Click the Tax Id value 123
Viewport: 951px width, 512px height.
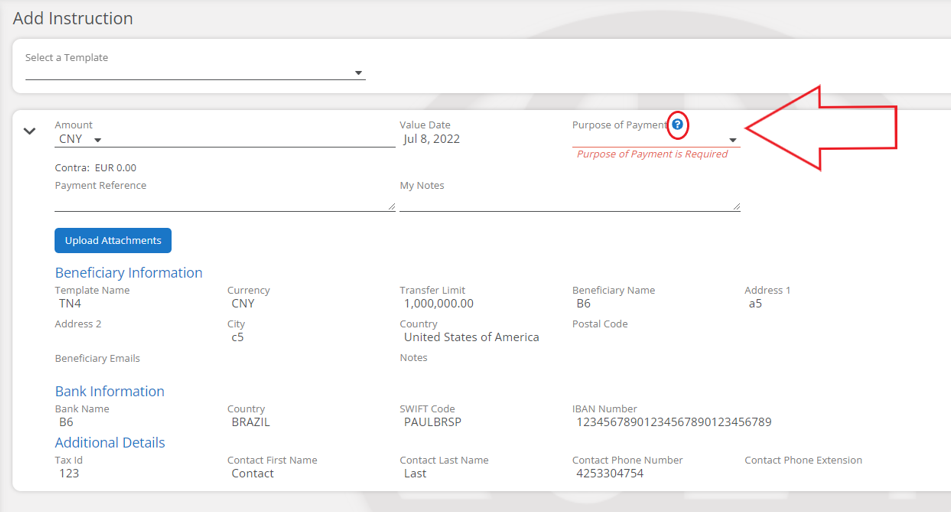click(x=69, y=473)
